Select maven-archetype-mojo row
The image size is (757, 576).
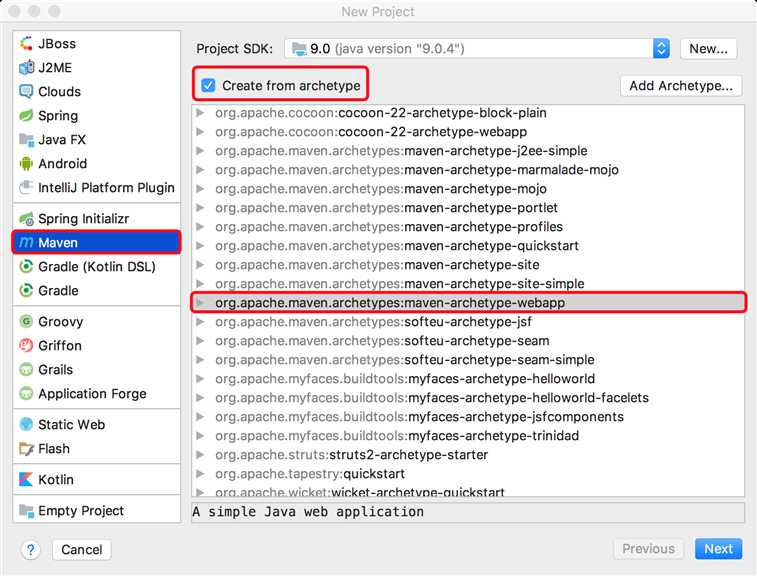click(468, 189)
